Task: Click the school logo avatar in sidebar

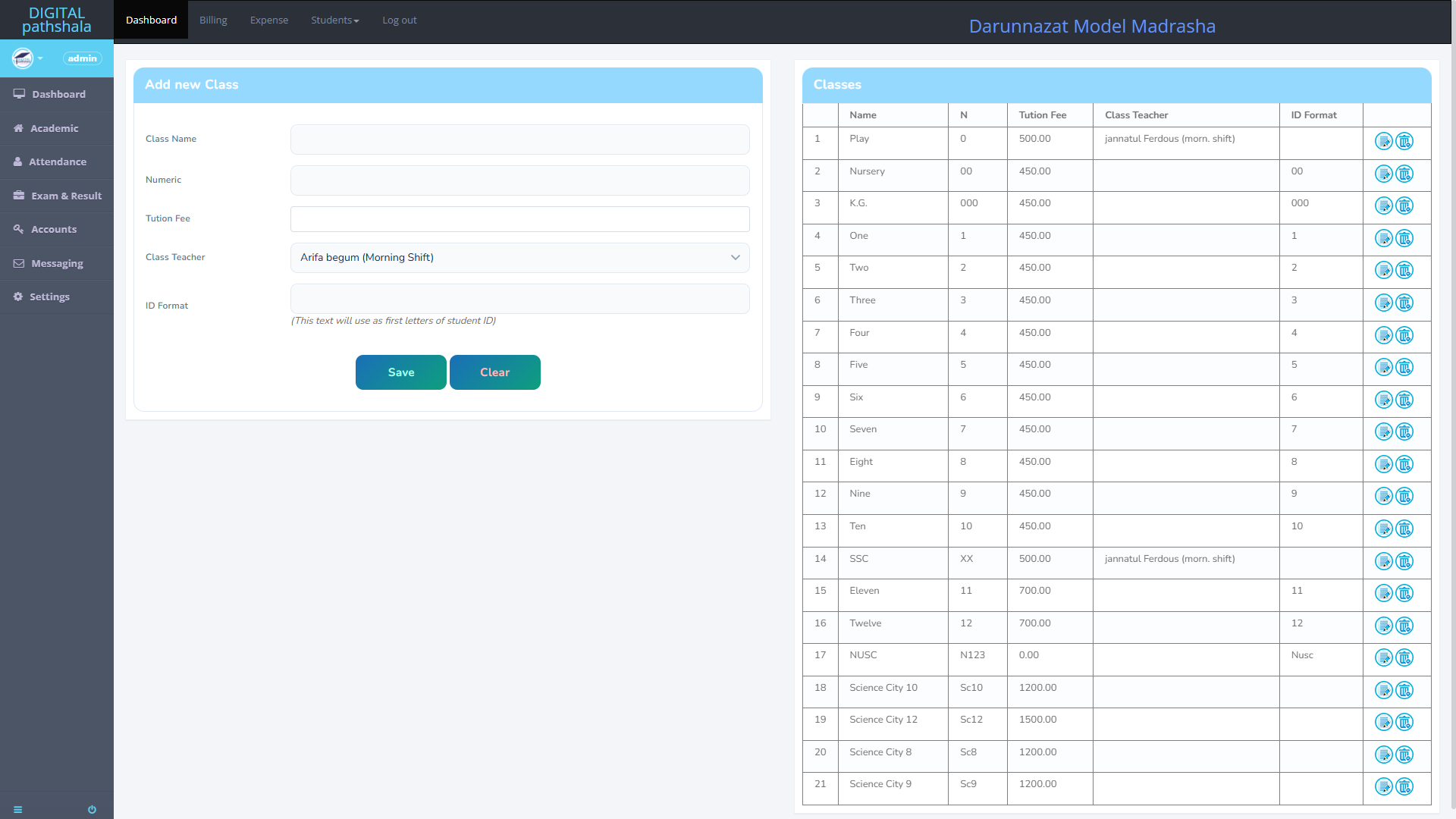Action: [x=23, y=58]
